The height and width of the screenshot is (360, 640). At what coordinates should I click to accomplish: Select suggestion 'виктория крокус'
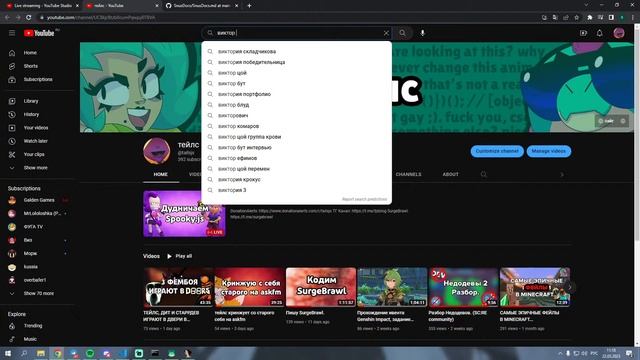coord(296,180)
